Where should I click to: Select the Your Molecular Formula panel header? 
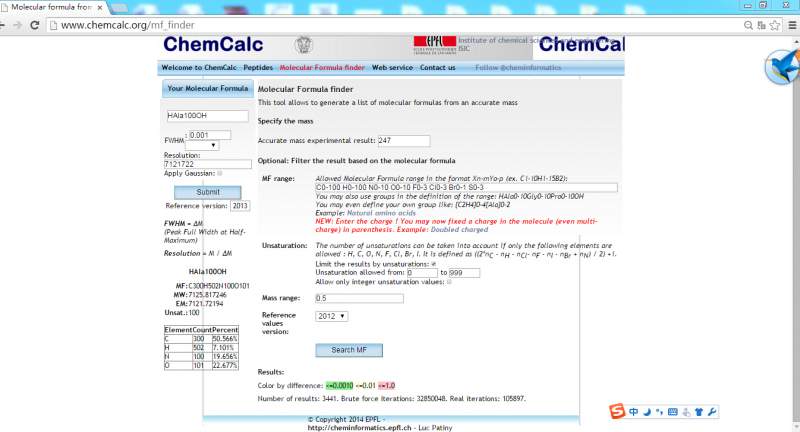click(x=208, y=89)
